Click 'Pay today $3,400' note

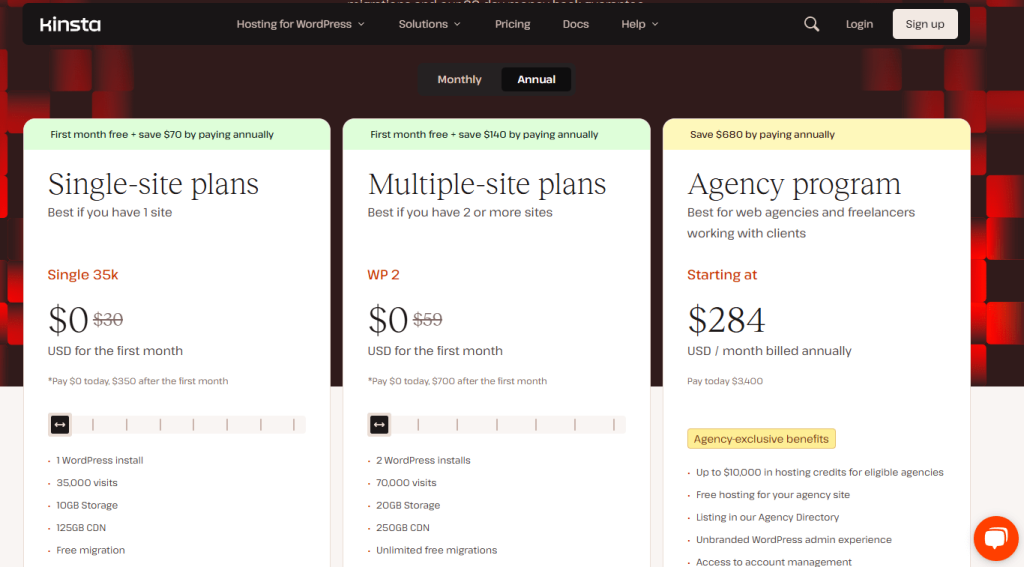[x=725, y=381]
